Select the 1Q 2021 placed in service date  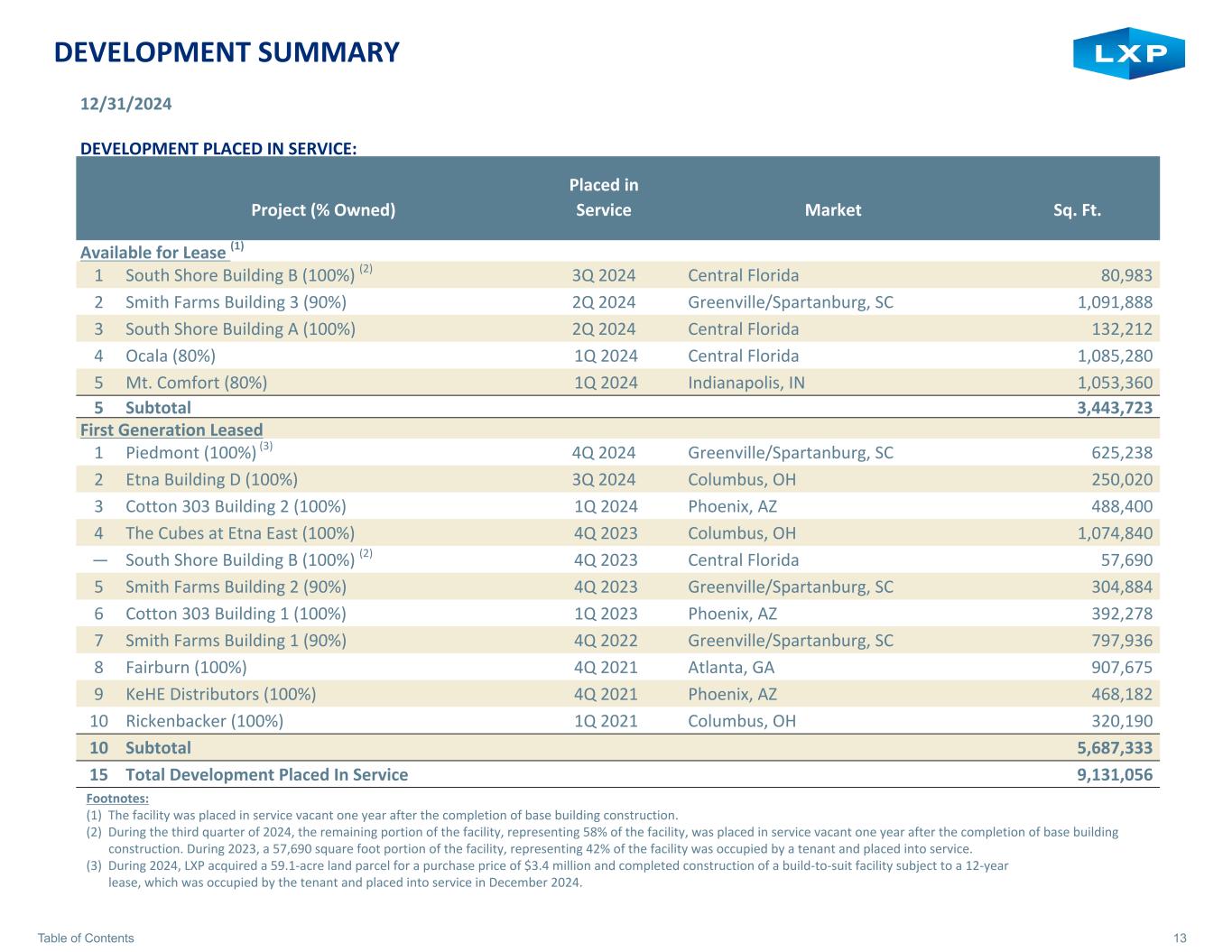[x=606, y=721]
